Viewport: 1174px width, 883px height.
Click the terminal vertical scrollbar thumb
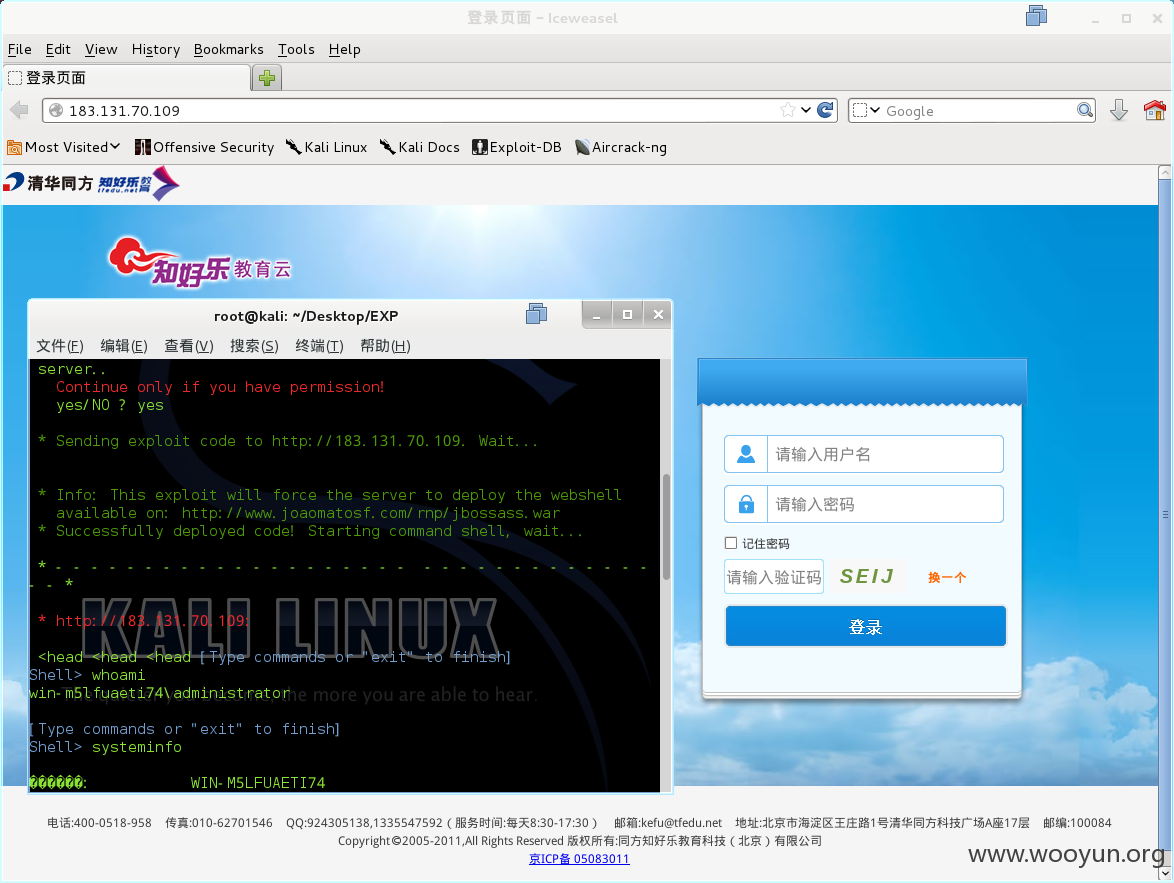(x=666, y=527)
